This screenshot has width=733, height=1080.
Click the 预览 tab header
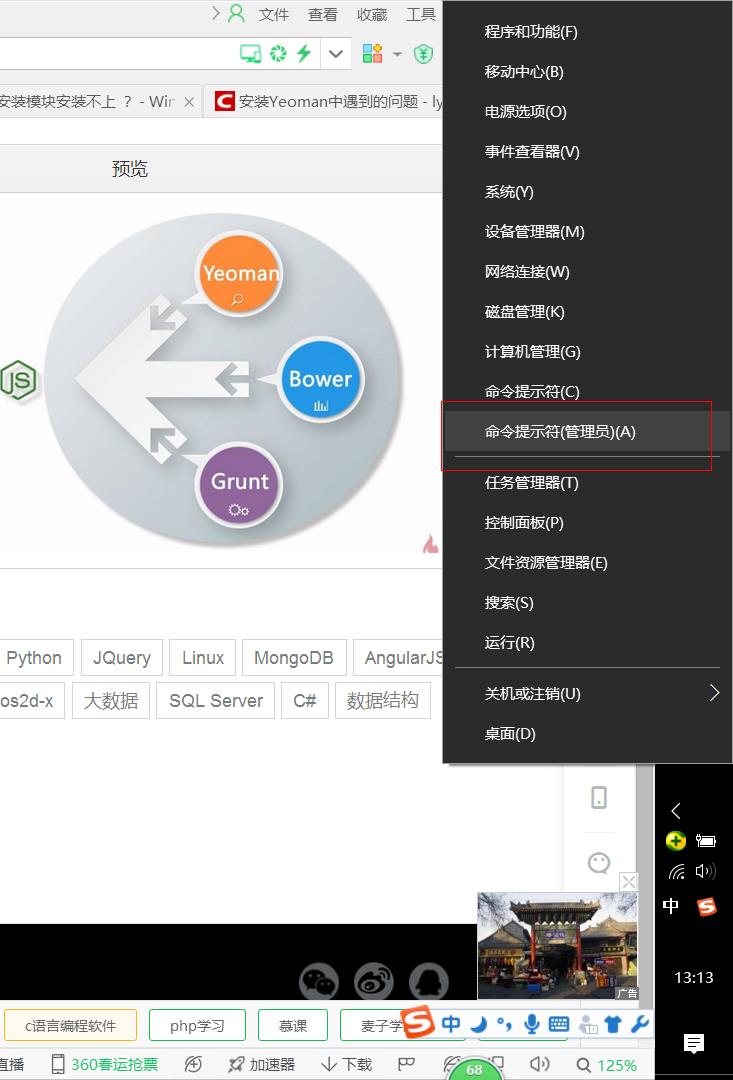(x=130, y=169)
